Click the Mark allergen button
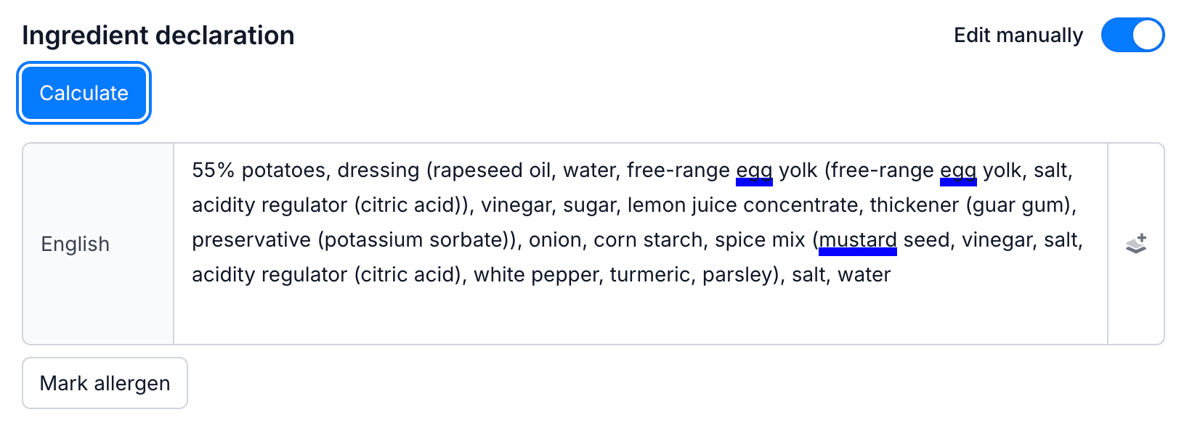Screen dimensions: 1200x428 click(105, 383)
